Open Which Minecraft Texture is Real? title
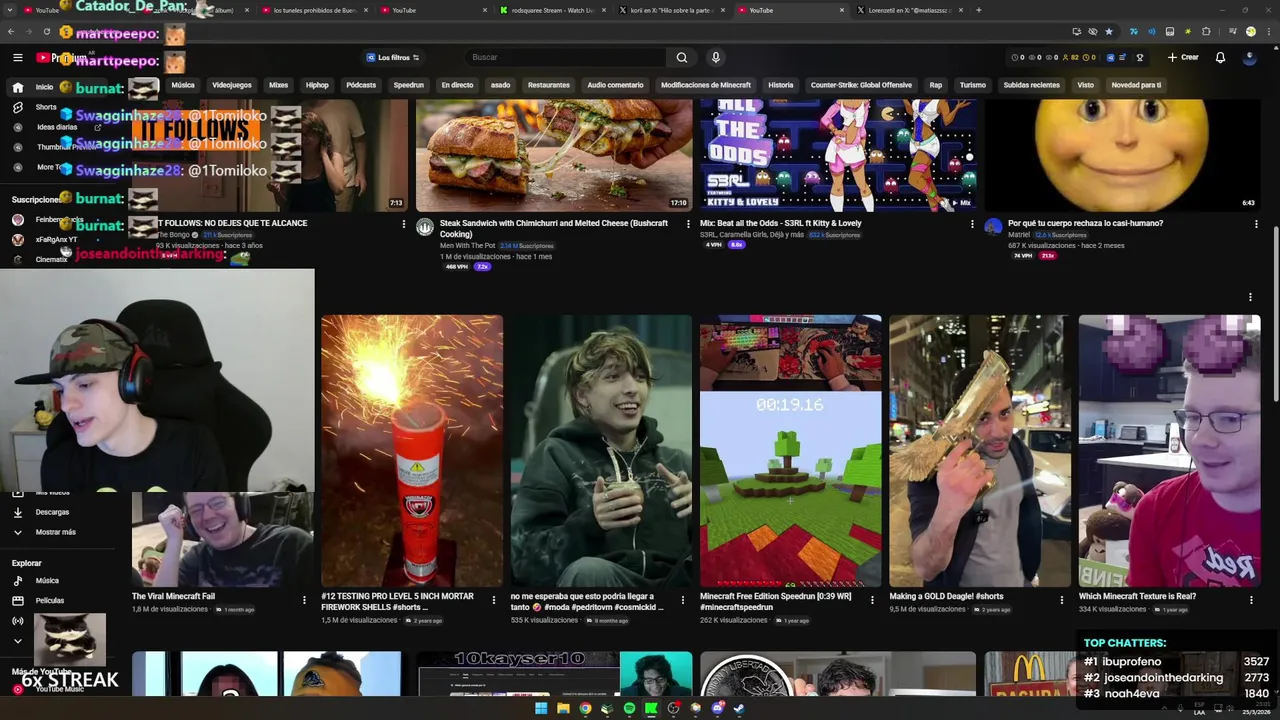This screenshot has height=720, width=1280. [x=1137, y=596]
